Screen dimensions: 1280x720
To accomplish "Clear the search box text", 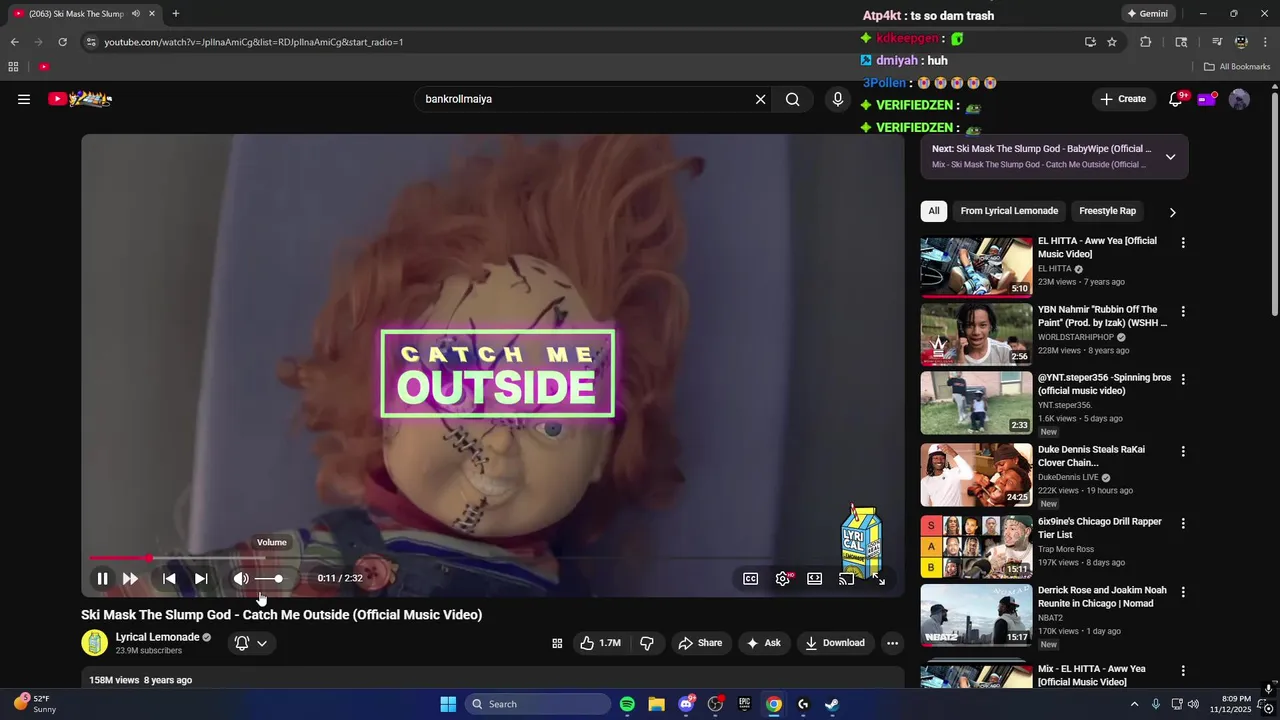I will point(760,99).
